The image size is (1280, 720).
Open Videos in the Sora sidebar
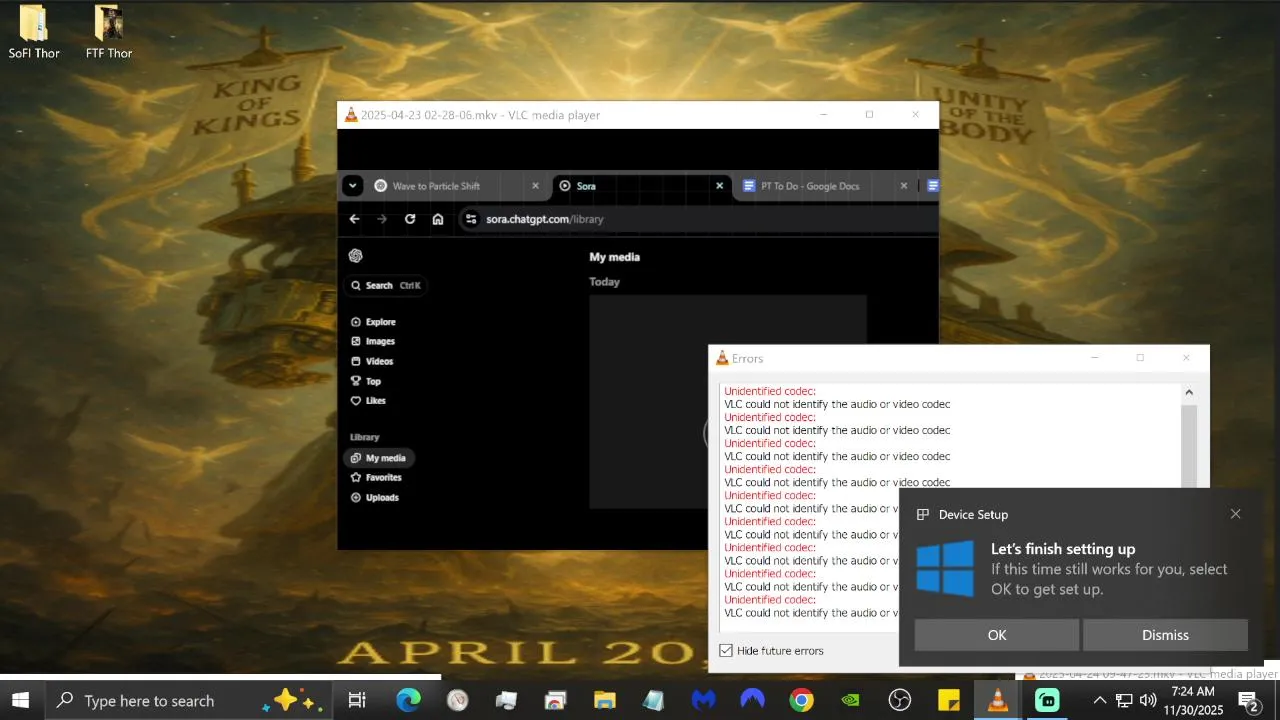(x=372, y=361)
